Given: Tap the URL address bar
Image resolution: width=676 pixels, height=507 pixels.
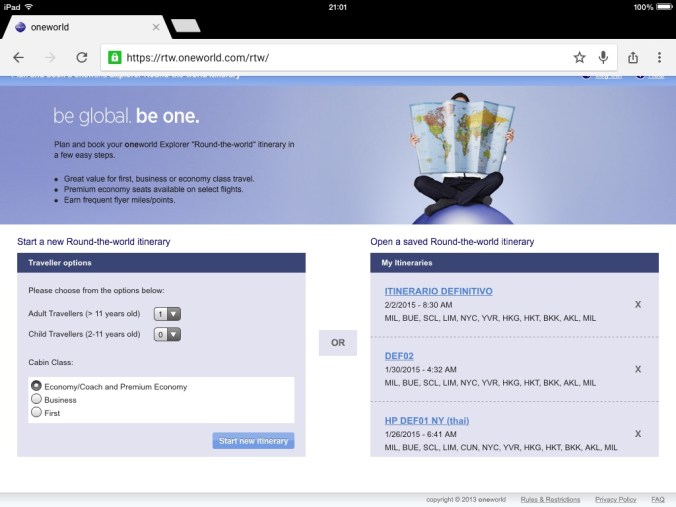Looking at the screenshot, I should [x=340, y=57].
